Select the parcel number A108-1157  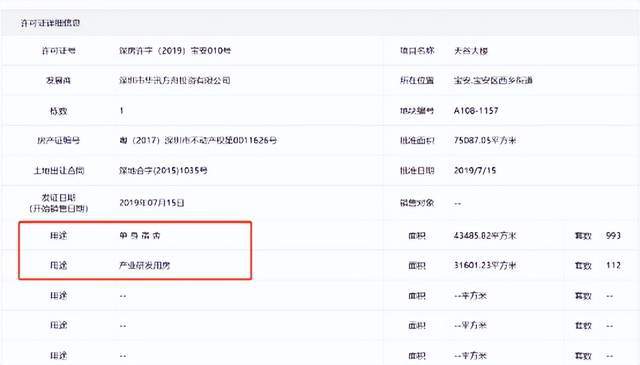click(x=476, y=111)
